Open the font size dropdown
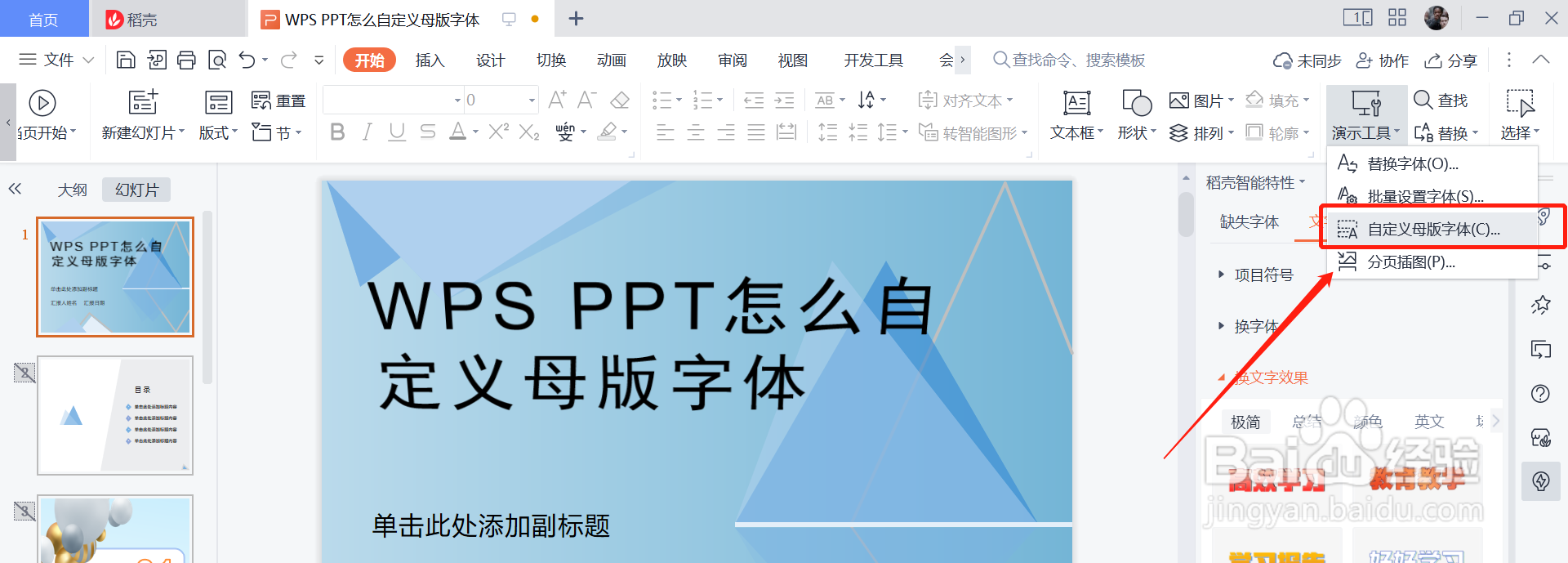Screen dimensions: 1568x563 pyautogui.click(x=532, y=101)
